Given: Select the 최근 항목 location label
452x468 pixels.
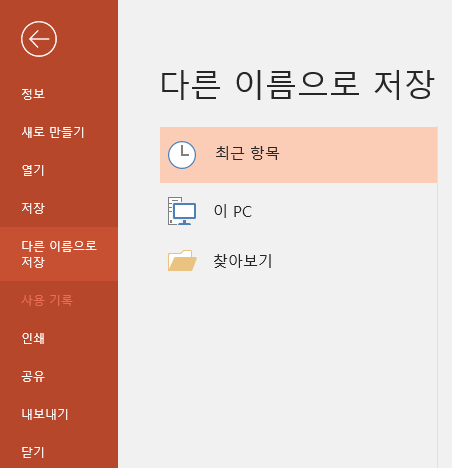Looking at the screenshot, I should coord(247,153).
